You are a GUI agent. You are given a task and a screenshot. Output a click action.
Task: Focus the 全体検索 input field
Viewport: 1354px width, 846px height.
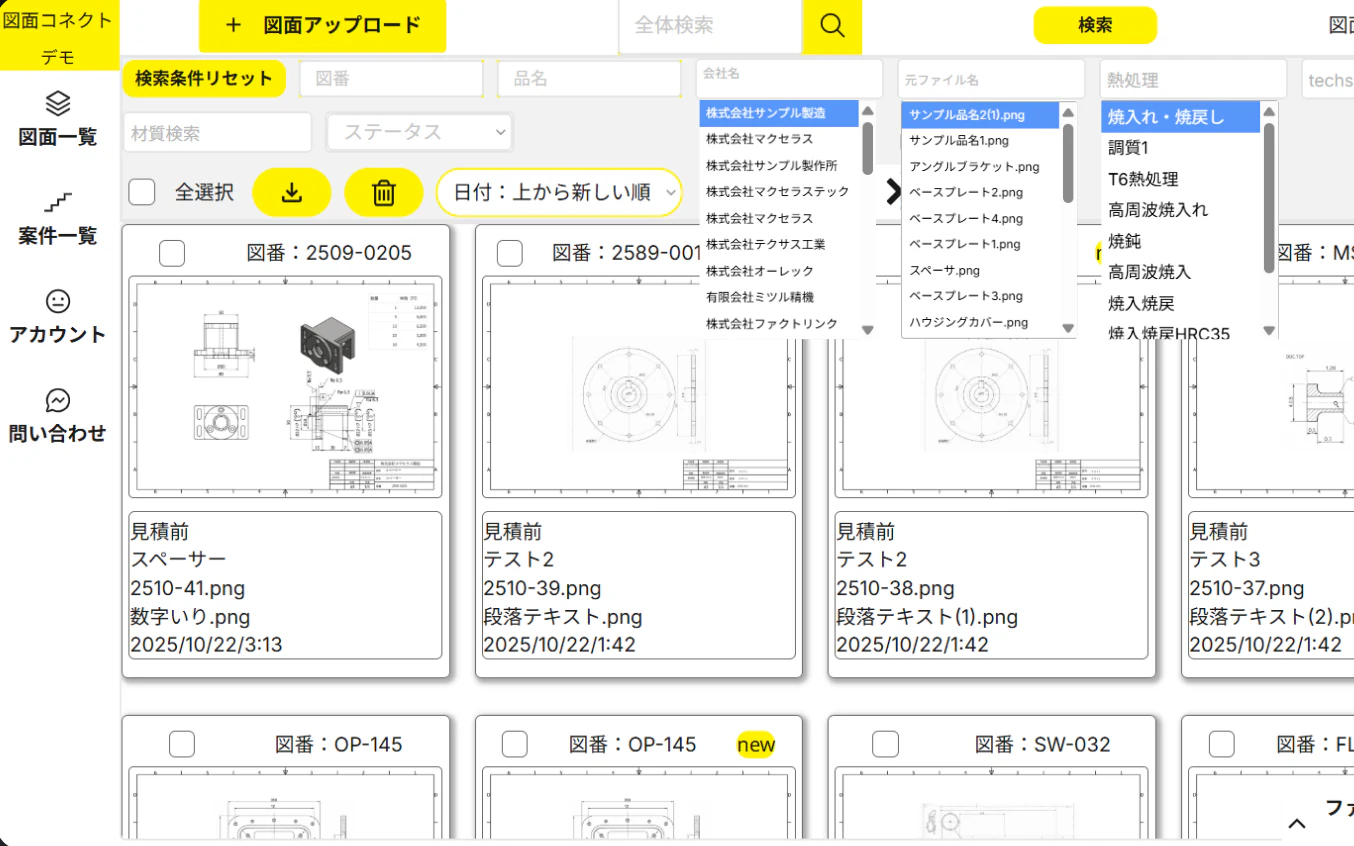click(710, 26)
